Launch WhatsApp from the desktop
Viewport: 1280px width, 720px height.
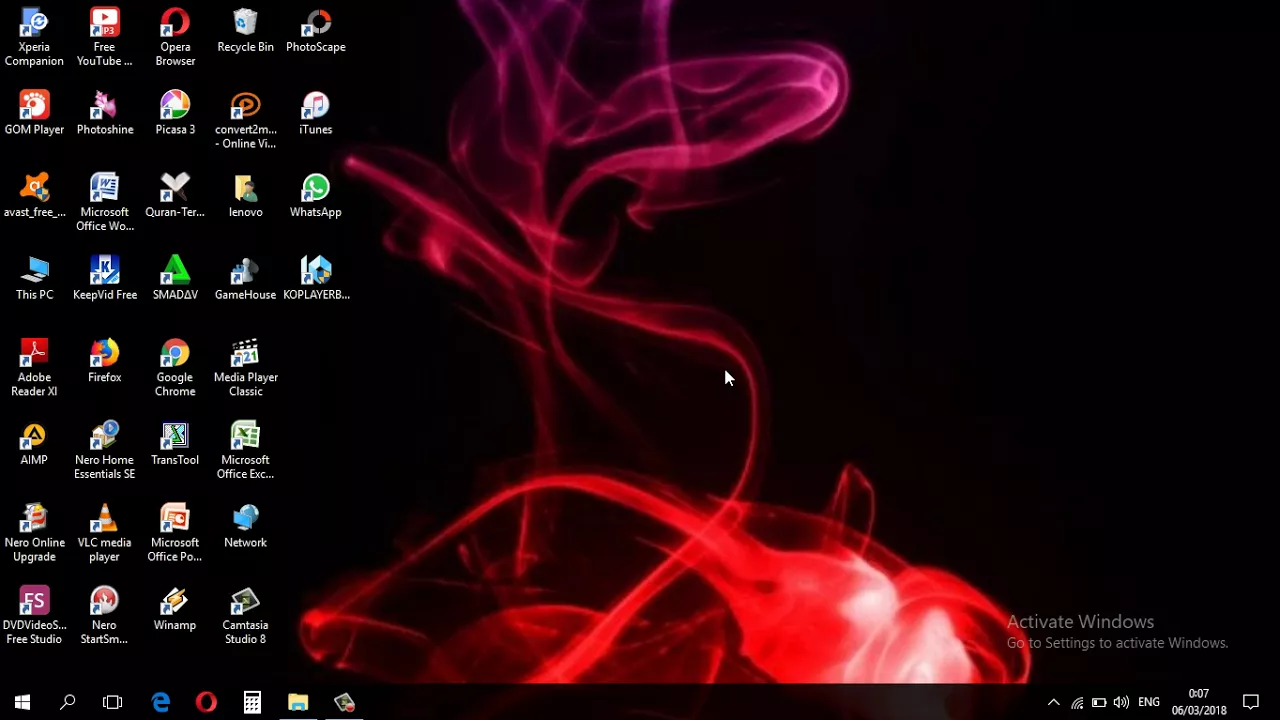click(x=316, y=197)
